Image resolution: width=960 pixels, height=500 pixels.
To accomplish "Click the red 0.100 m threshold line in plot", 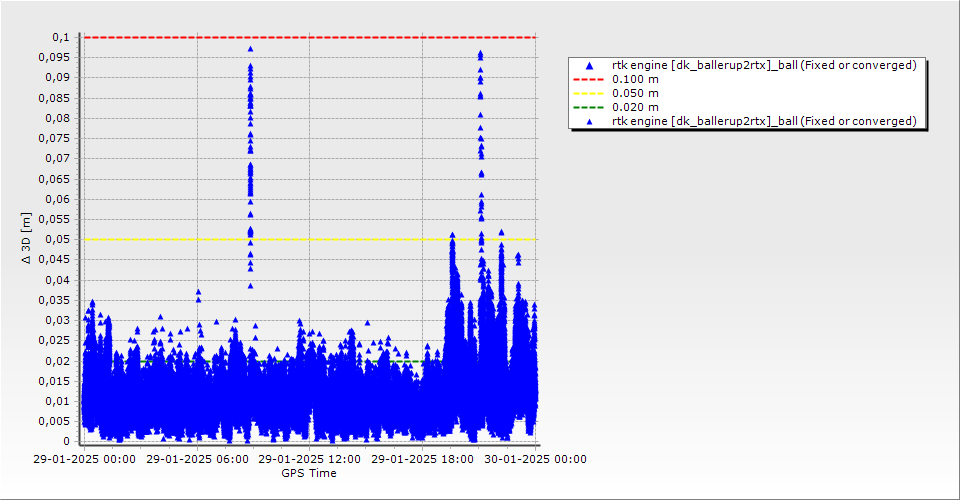I will (x=310, y=37).
